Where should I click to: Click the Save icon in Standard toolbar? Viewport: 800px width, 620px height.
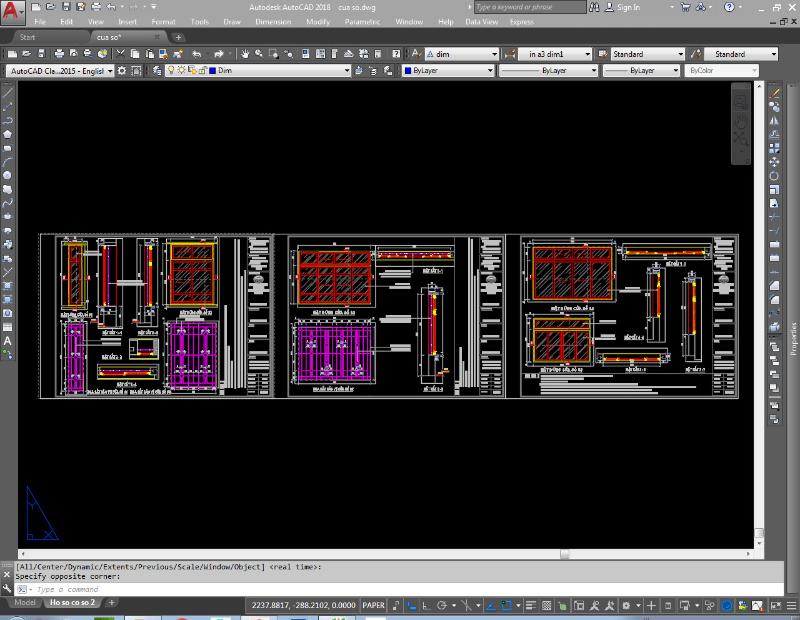(41, 54)
